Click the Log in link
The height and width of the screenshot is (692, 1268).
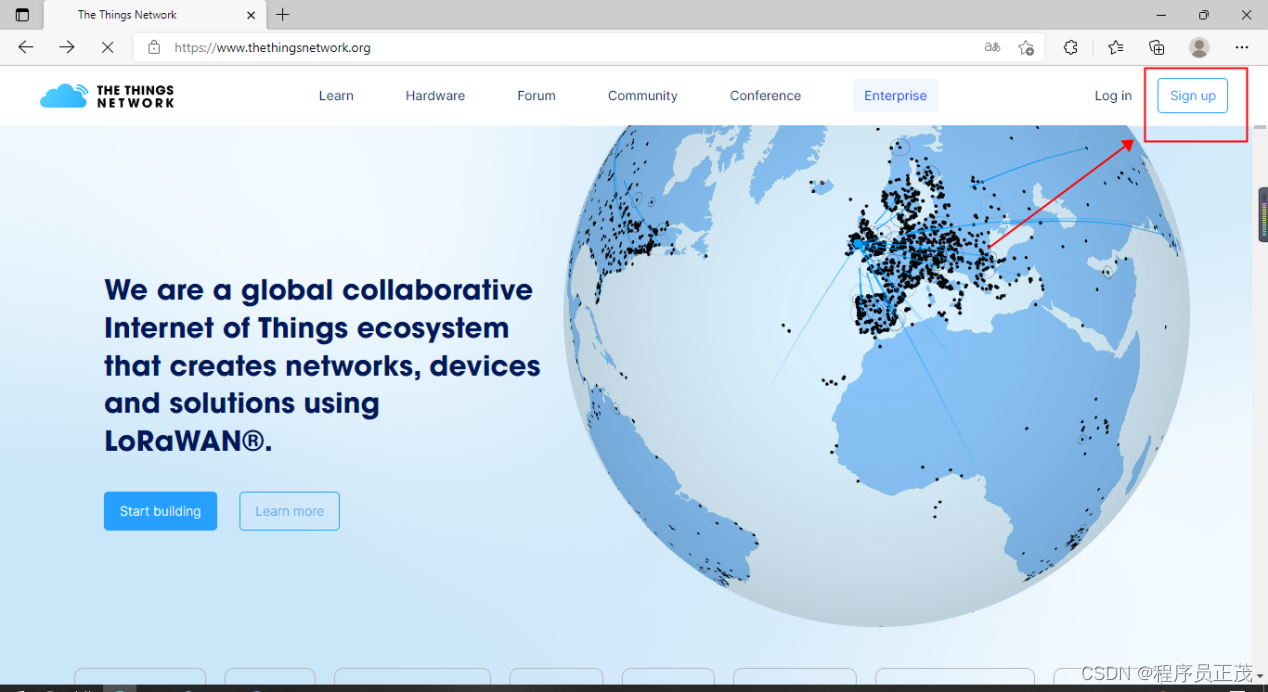1113,96
